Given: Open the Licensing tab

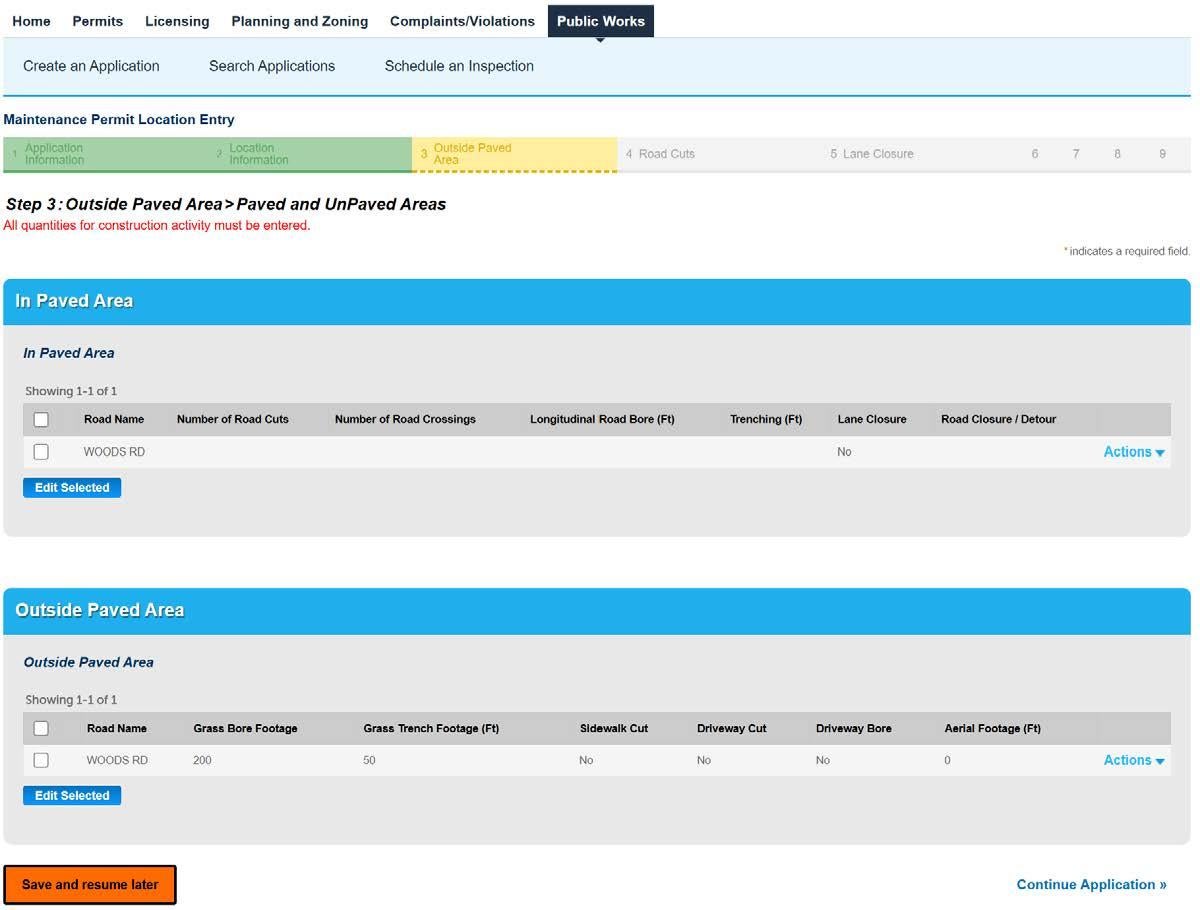Looking at the screenshot, I should click(177, 21).
